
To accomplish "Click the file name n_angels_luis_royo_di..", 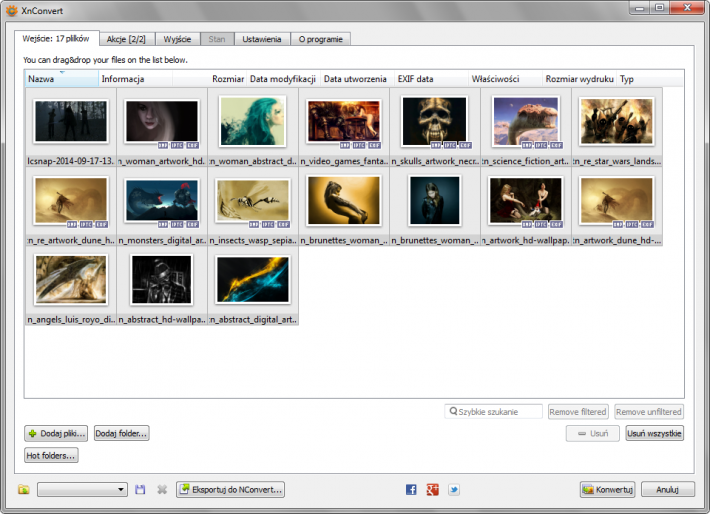I will 71,320.
